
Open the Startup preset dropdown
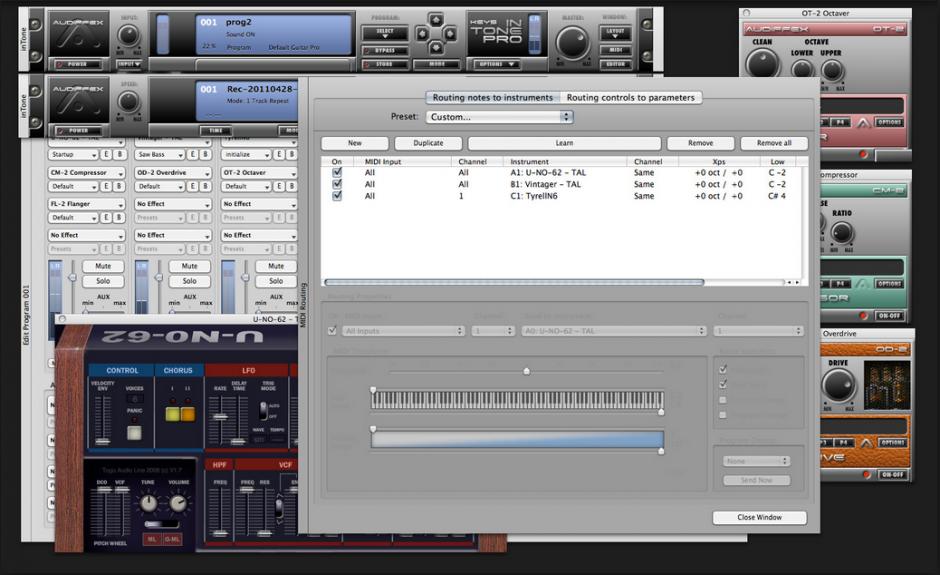point(73,155)
